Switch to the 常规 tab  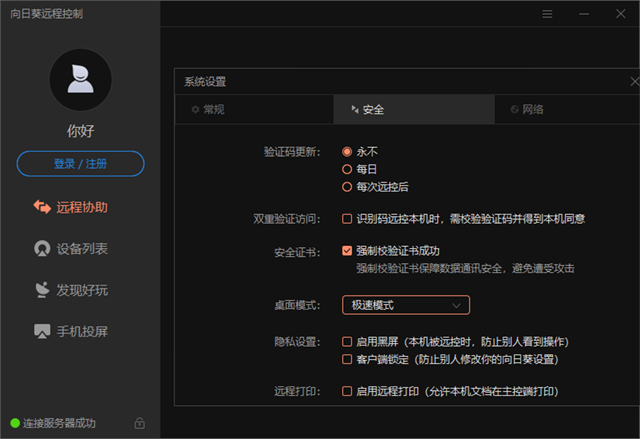click(x=254, y=109)
